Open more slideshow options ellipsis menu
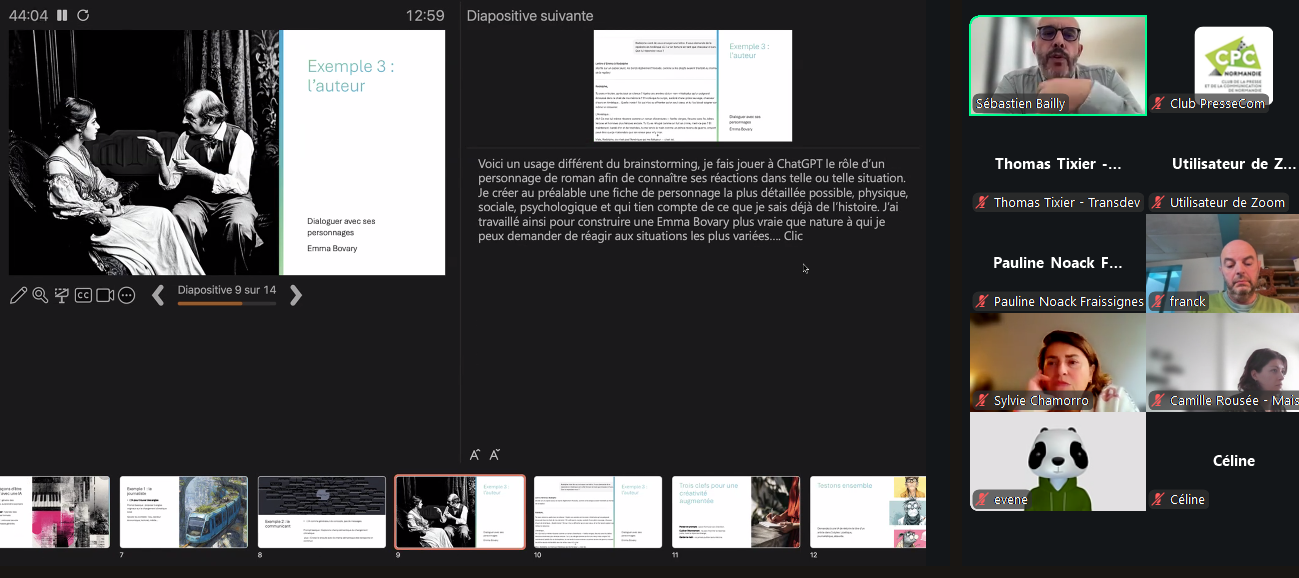Screen dimensions: 1299x578 click(126, 295)
